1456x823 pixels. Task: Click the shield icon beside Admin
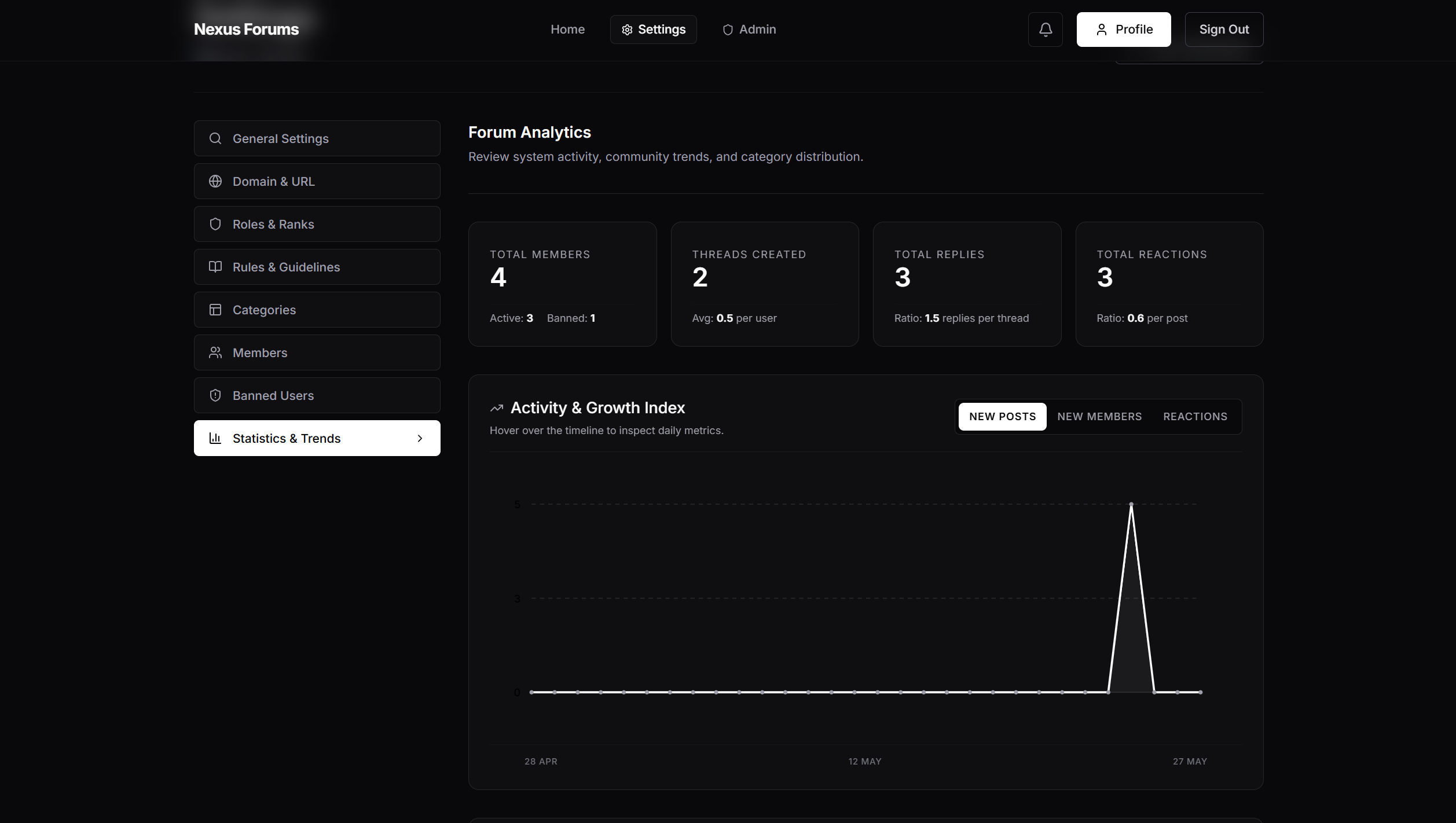(728, 30)
